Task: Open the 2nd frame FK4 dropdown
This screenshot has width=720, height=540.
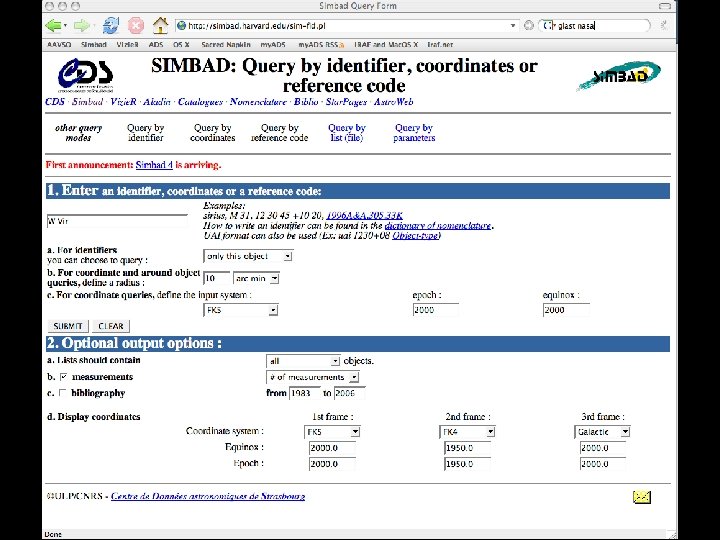Action: 467,432
